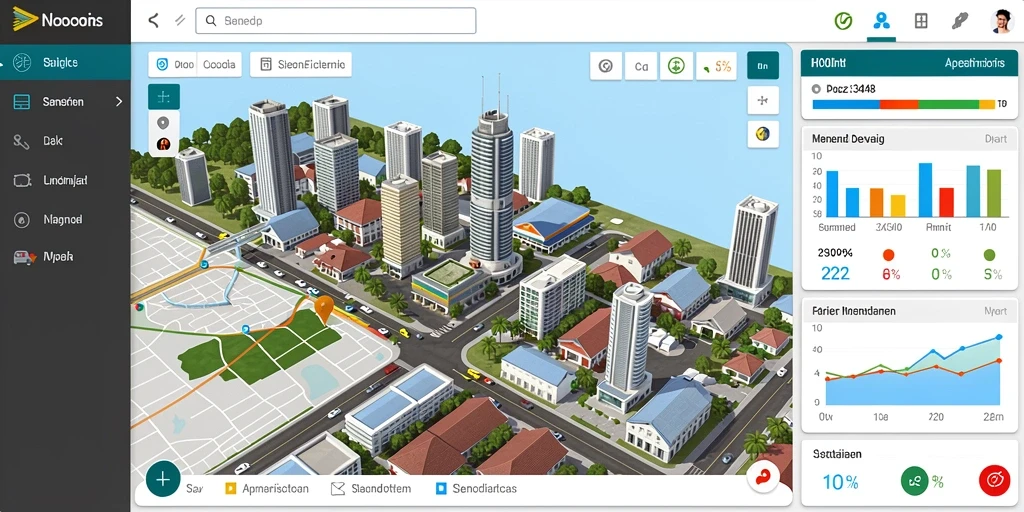Open the blue people icon tab
This screenshot has width=1024, height=512.
point(882,21)
